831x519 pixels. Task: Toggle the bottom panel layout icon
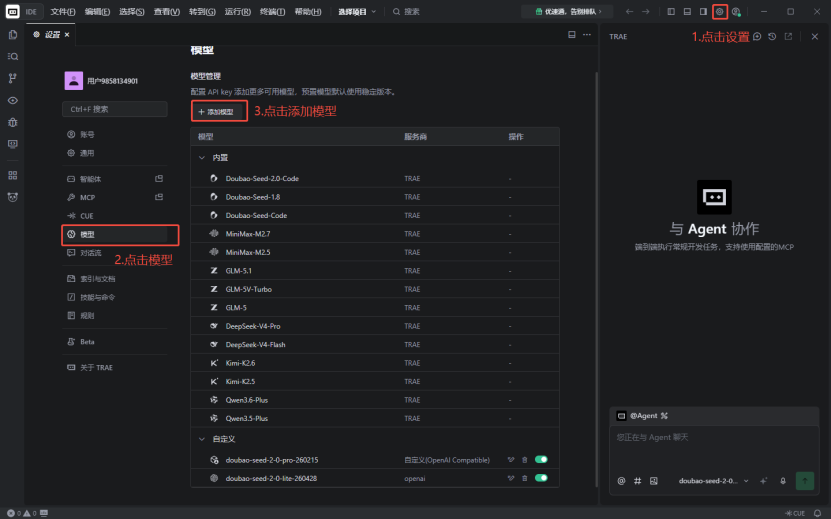pyautogui.click(x=687, y=11)
